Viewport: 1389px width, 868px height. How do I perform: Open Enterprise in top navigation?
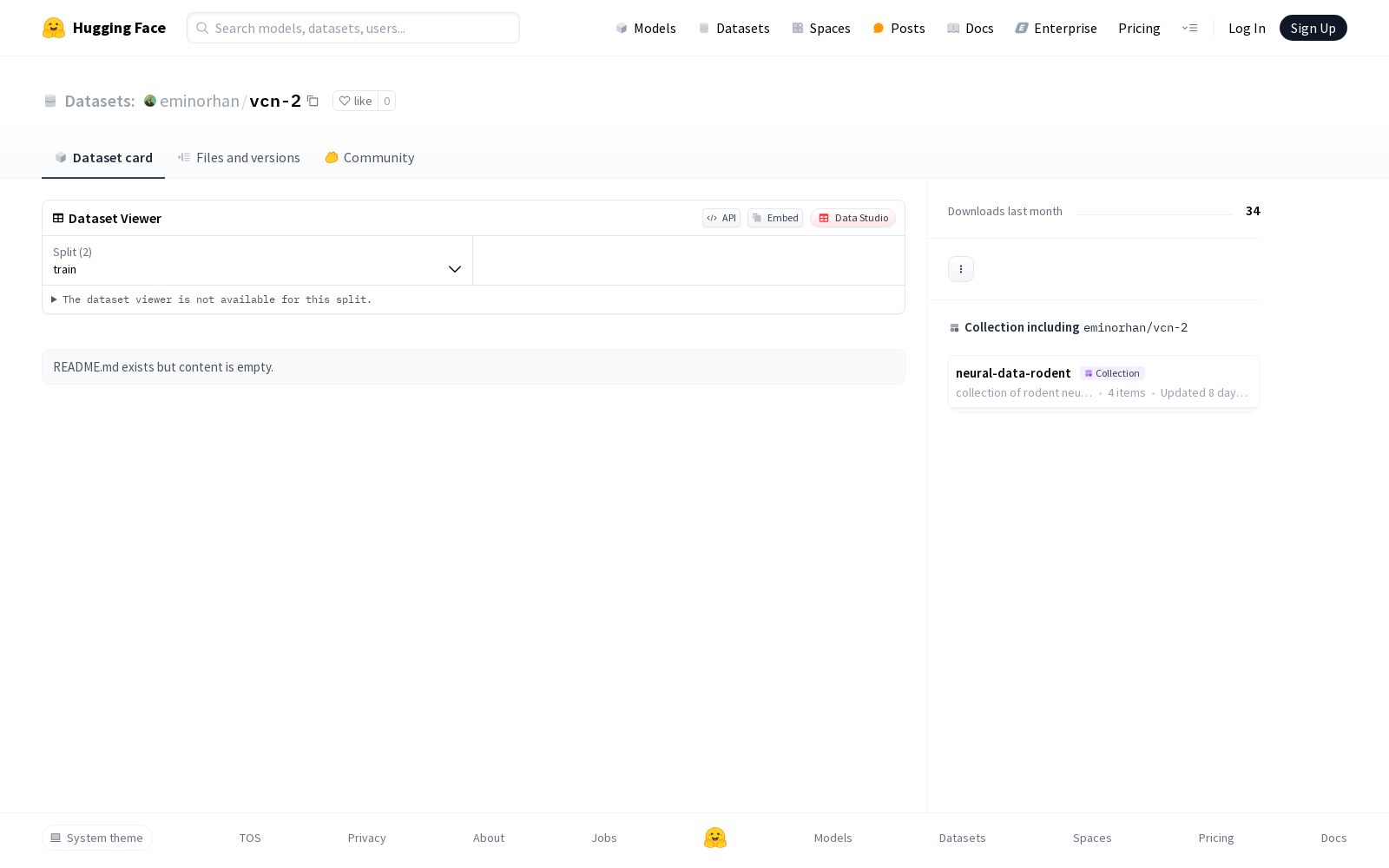[1056, 28]
